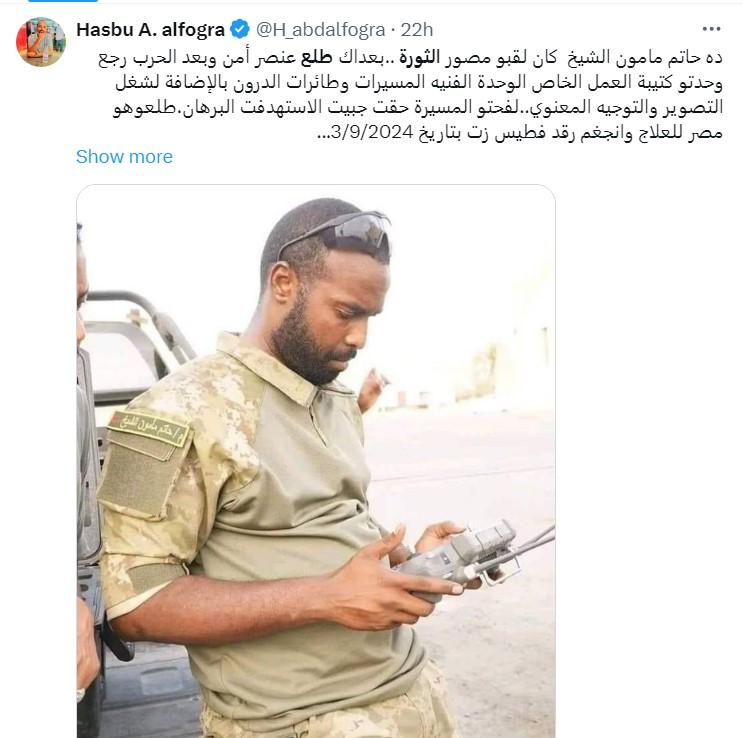Open the three-dot more options menu

[x=711, y=29]
